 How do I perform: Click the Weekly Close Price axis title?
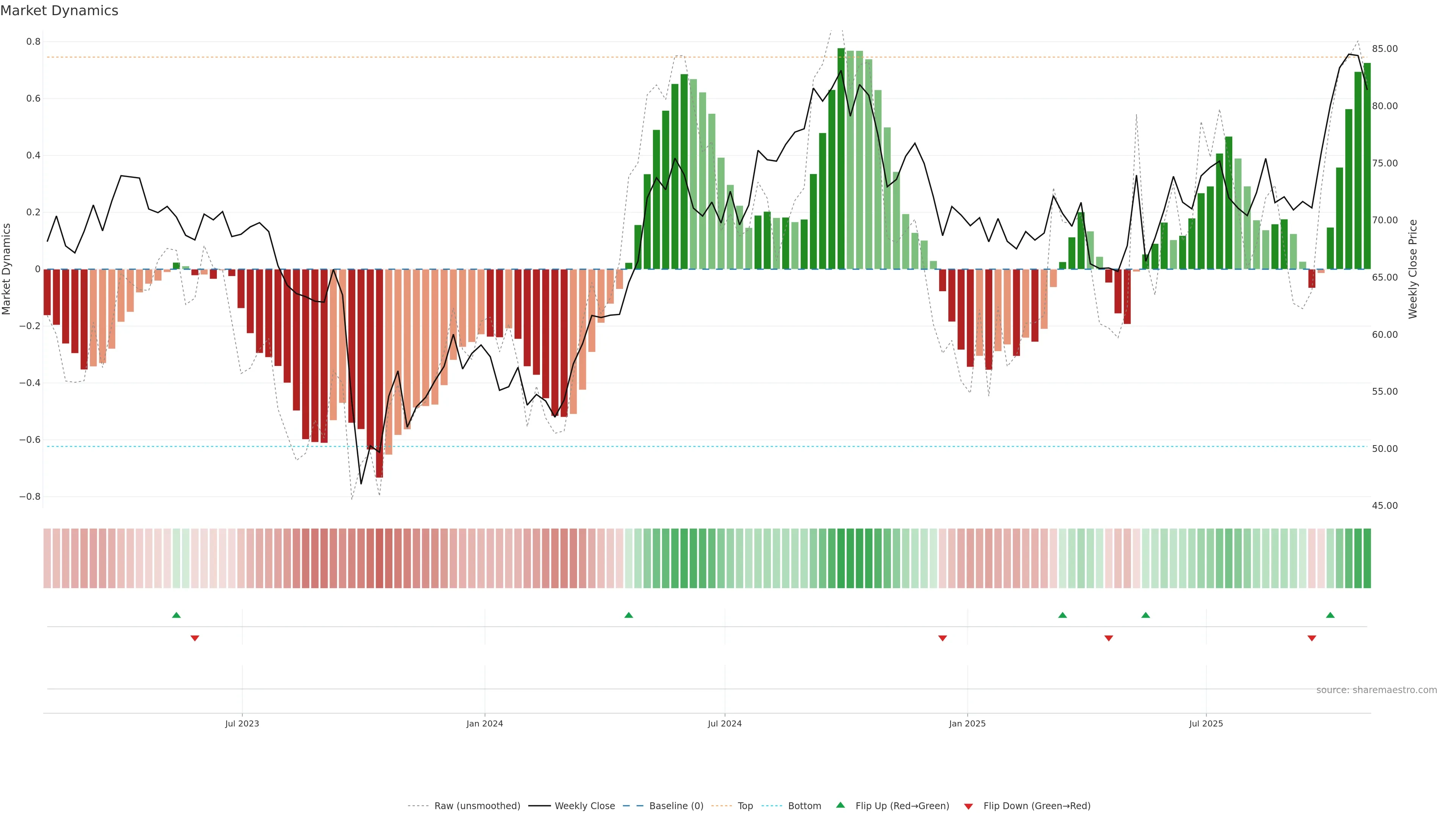pos(1413,269)
